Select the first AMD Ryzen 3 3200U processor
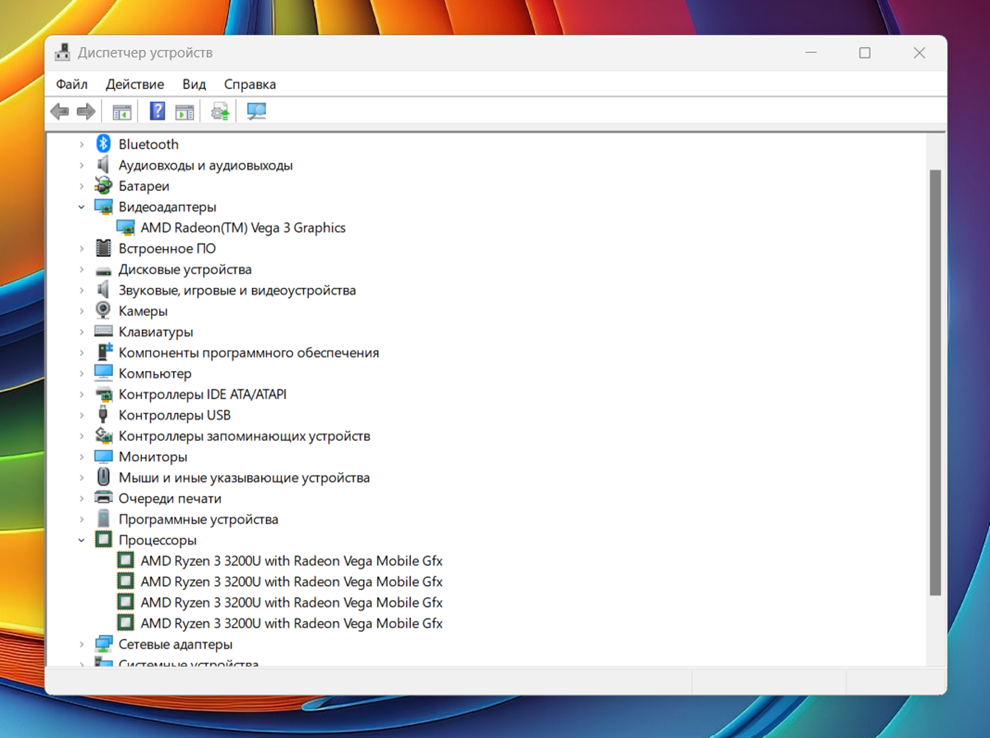 pos(291,561)
